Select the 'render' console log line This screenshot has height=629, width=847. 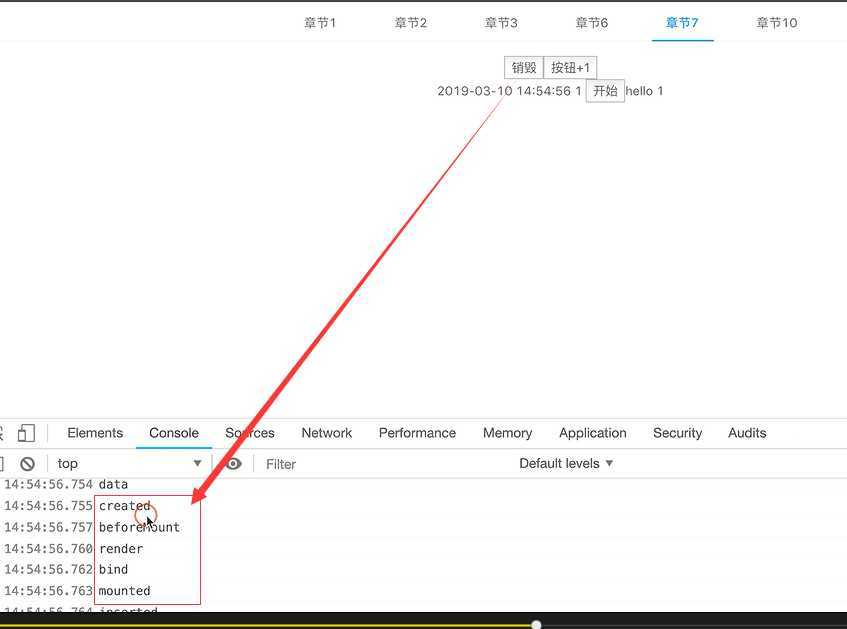coord(424,548)
